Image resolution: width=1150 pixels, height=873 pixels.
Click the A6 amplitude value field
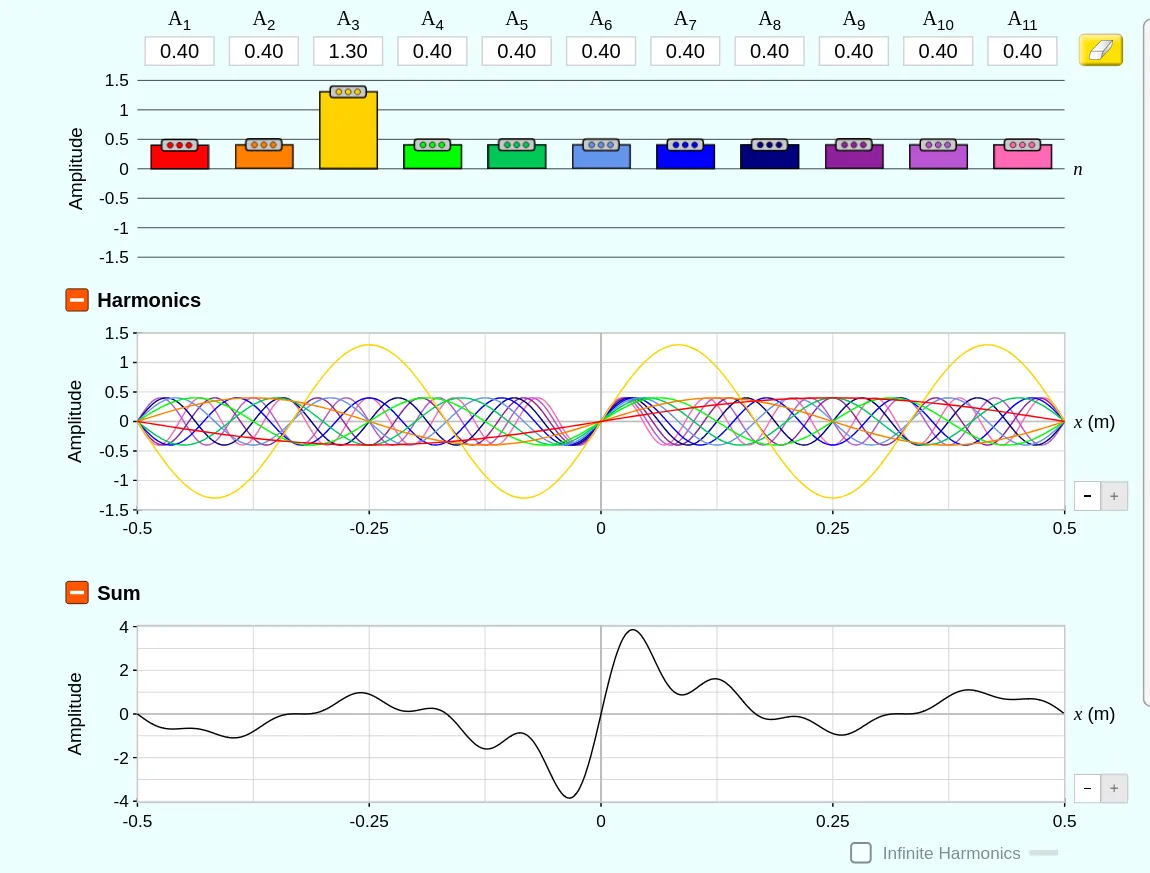pyautogui.click(x=601, y=51)
